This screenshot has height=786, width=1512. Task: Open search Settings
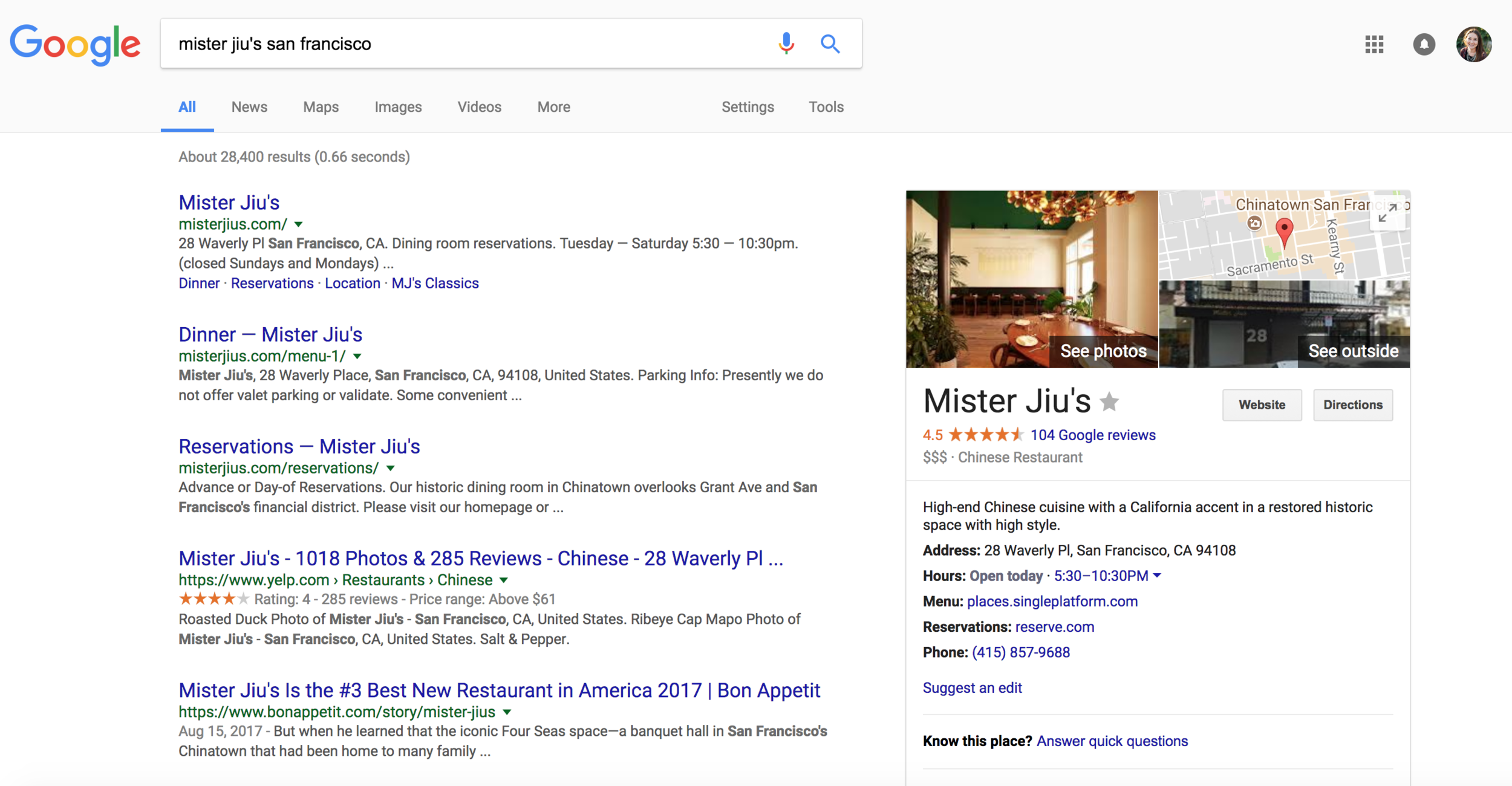(748, 107)
